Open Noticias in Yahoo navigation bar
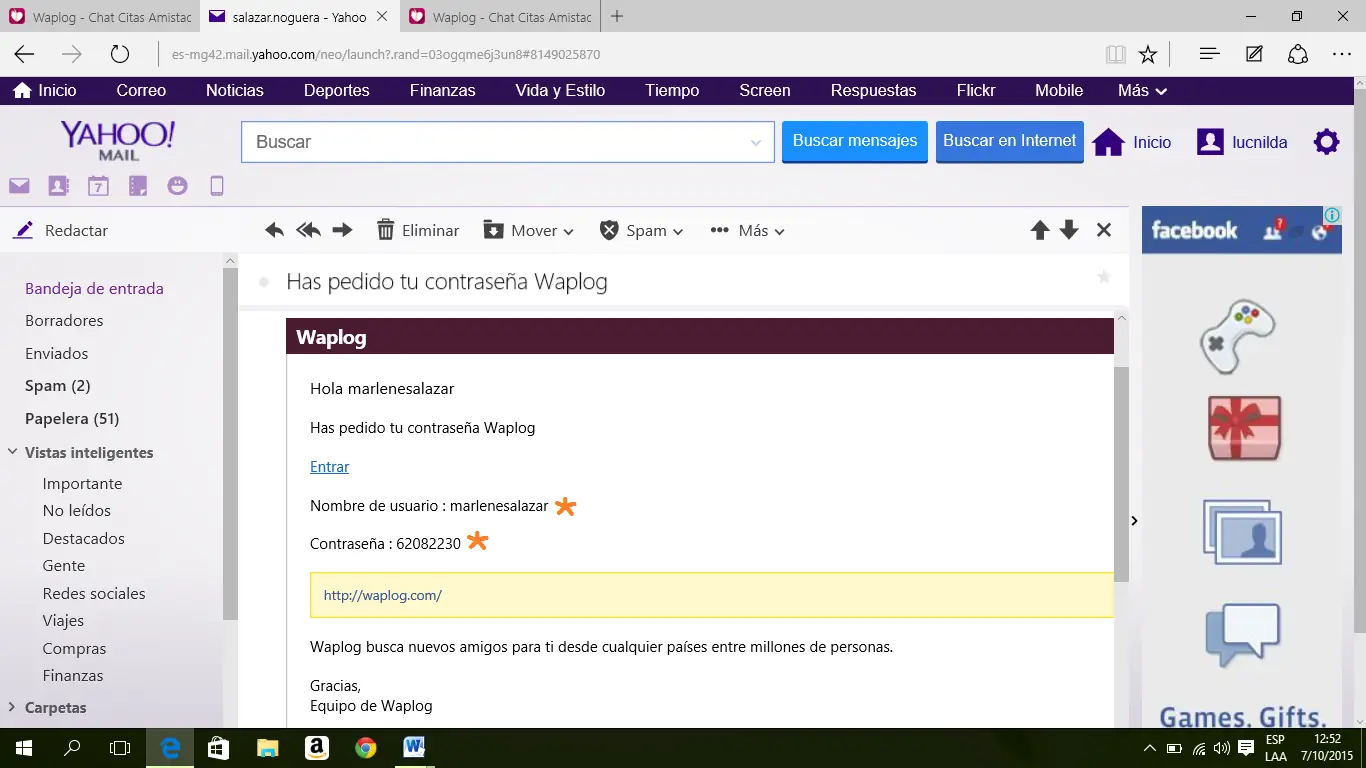 click(235, 90)
